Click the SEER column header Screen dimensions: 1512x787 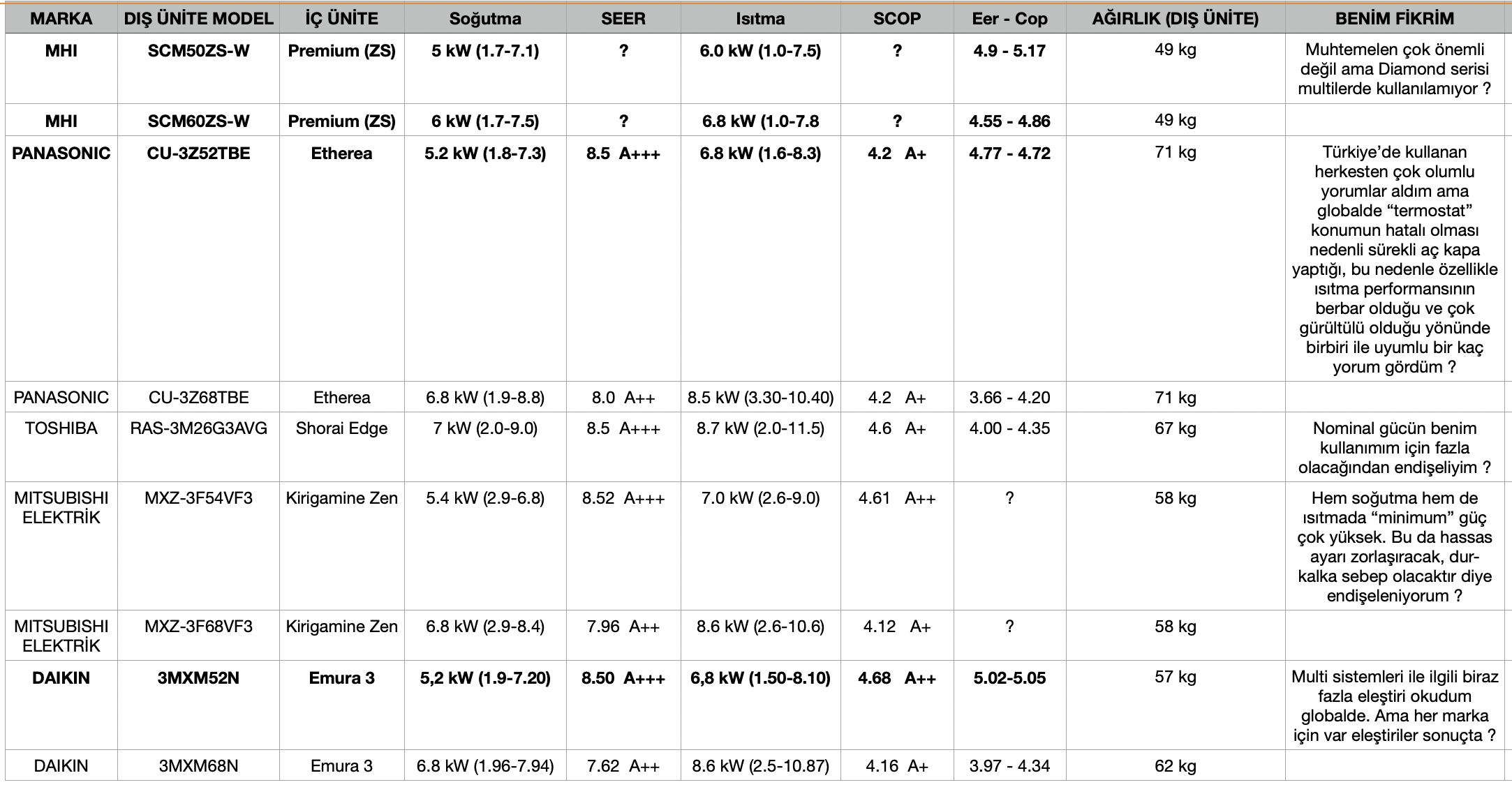tap(623, 19)
